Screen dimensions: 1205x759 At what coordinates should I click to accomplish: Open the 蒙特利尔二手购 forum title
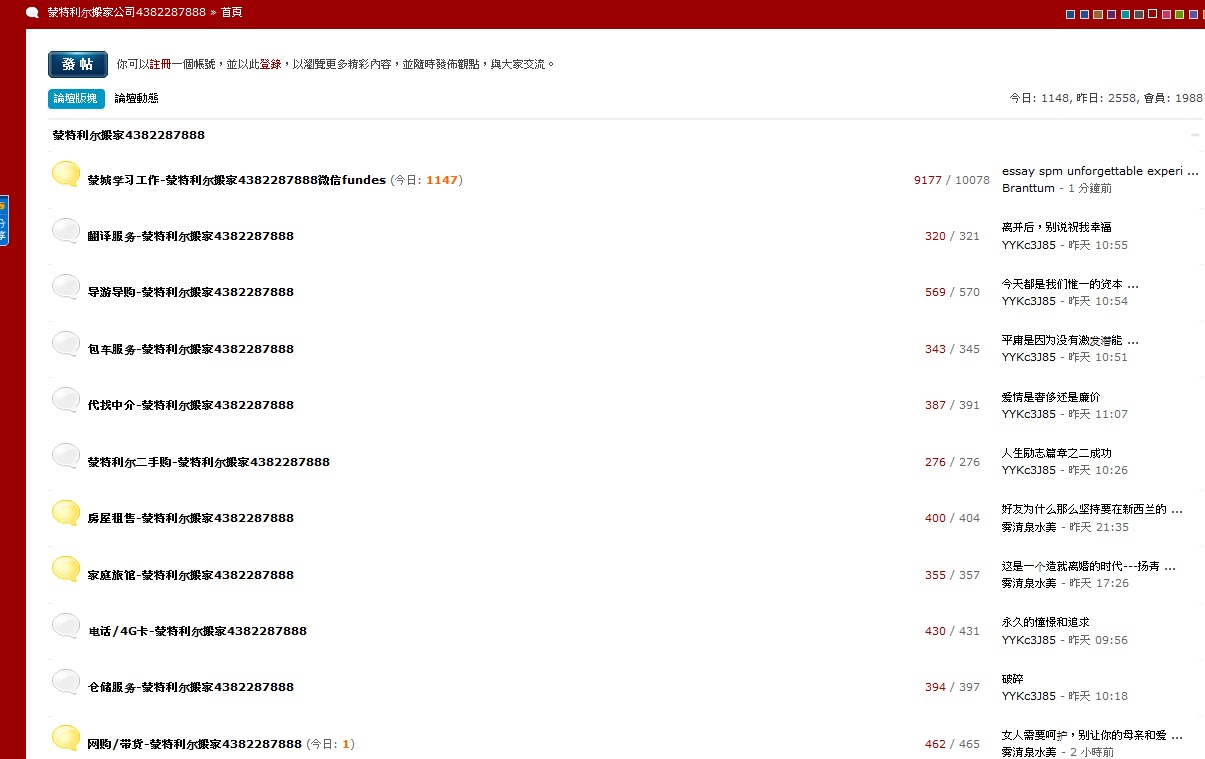point(208,462)
